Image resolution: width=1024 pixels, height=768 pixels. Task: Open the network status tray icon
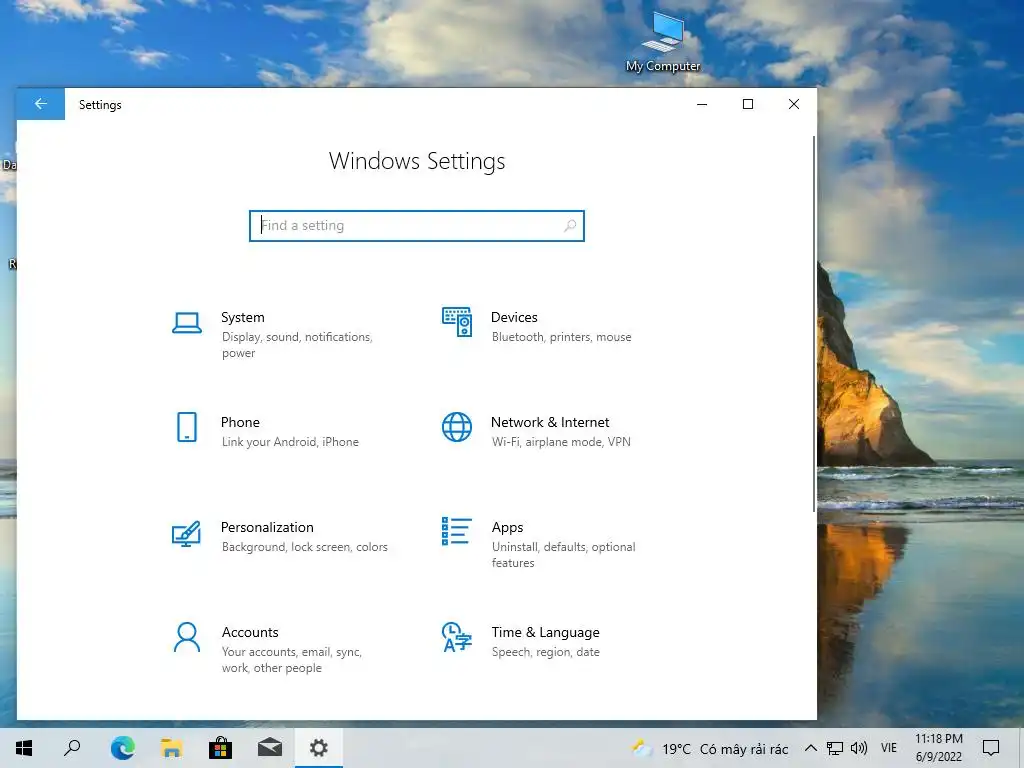(x=835, y=748)
